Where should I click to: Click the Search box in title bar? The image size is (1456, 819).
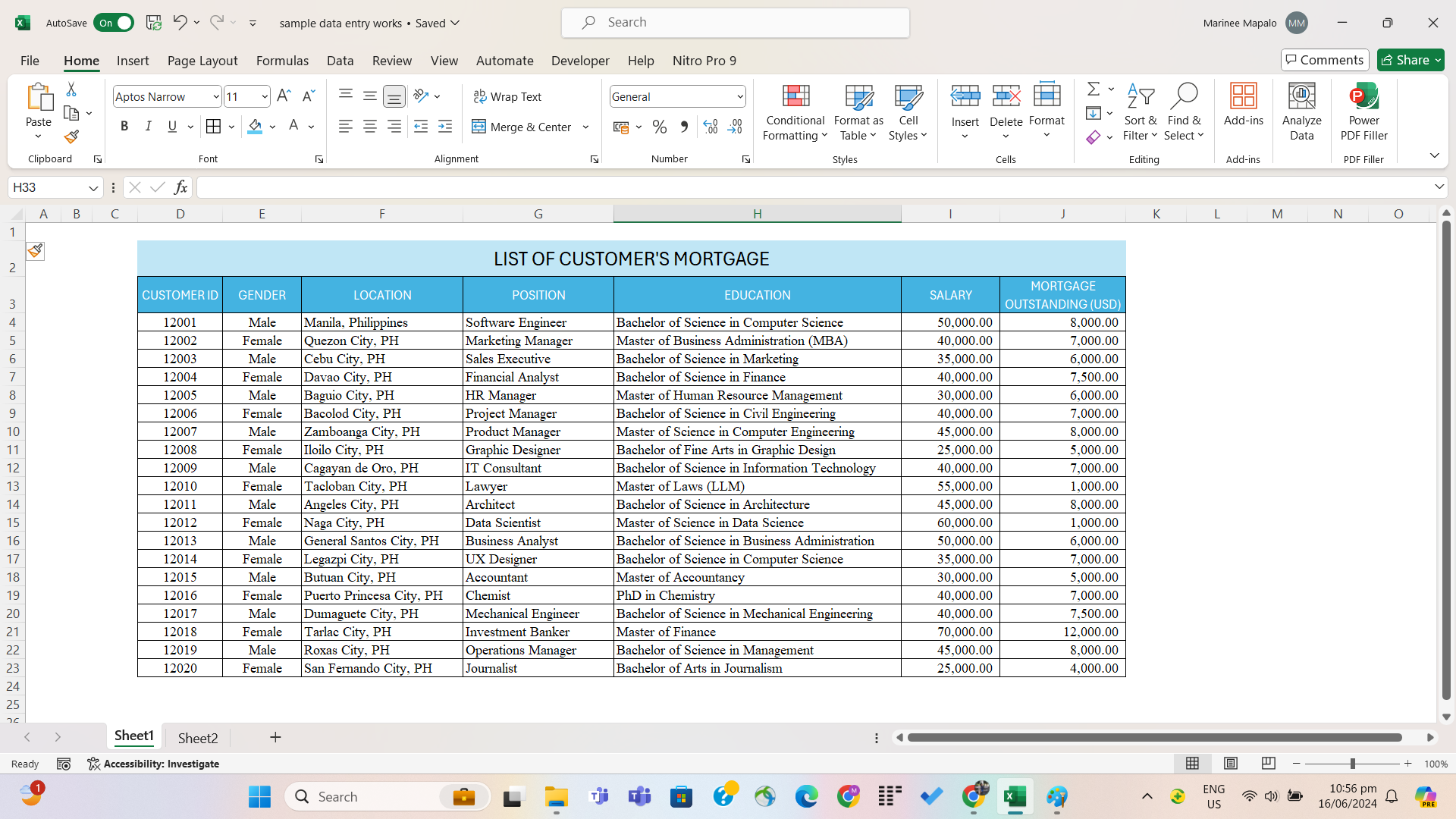point(735,23)
